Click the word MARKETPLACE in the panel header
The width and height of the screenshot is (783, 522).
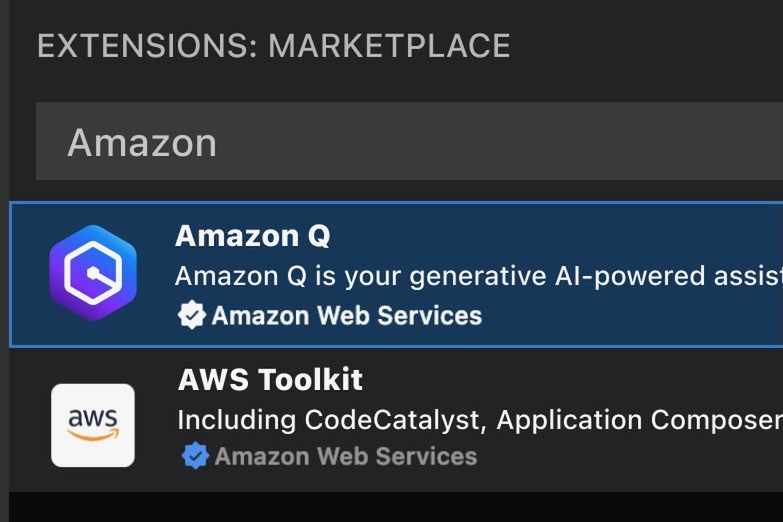pyautogui.click(x=389, y=45)
